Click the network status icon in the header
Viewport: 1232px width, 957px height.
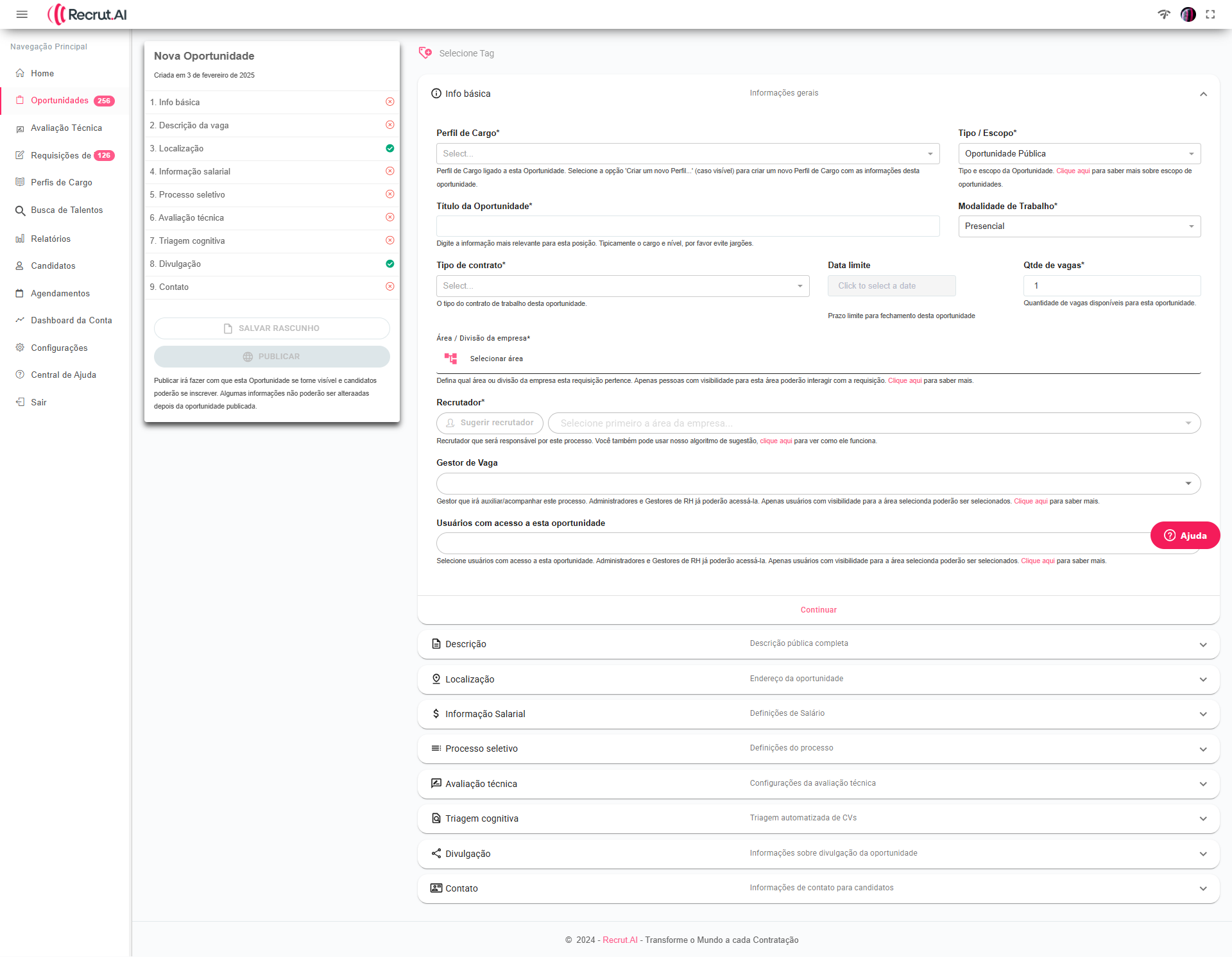click(x=1165, y=14)
